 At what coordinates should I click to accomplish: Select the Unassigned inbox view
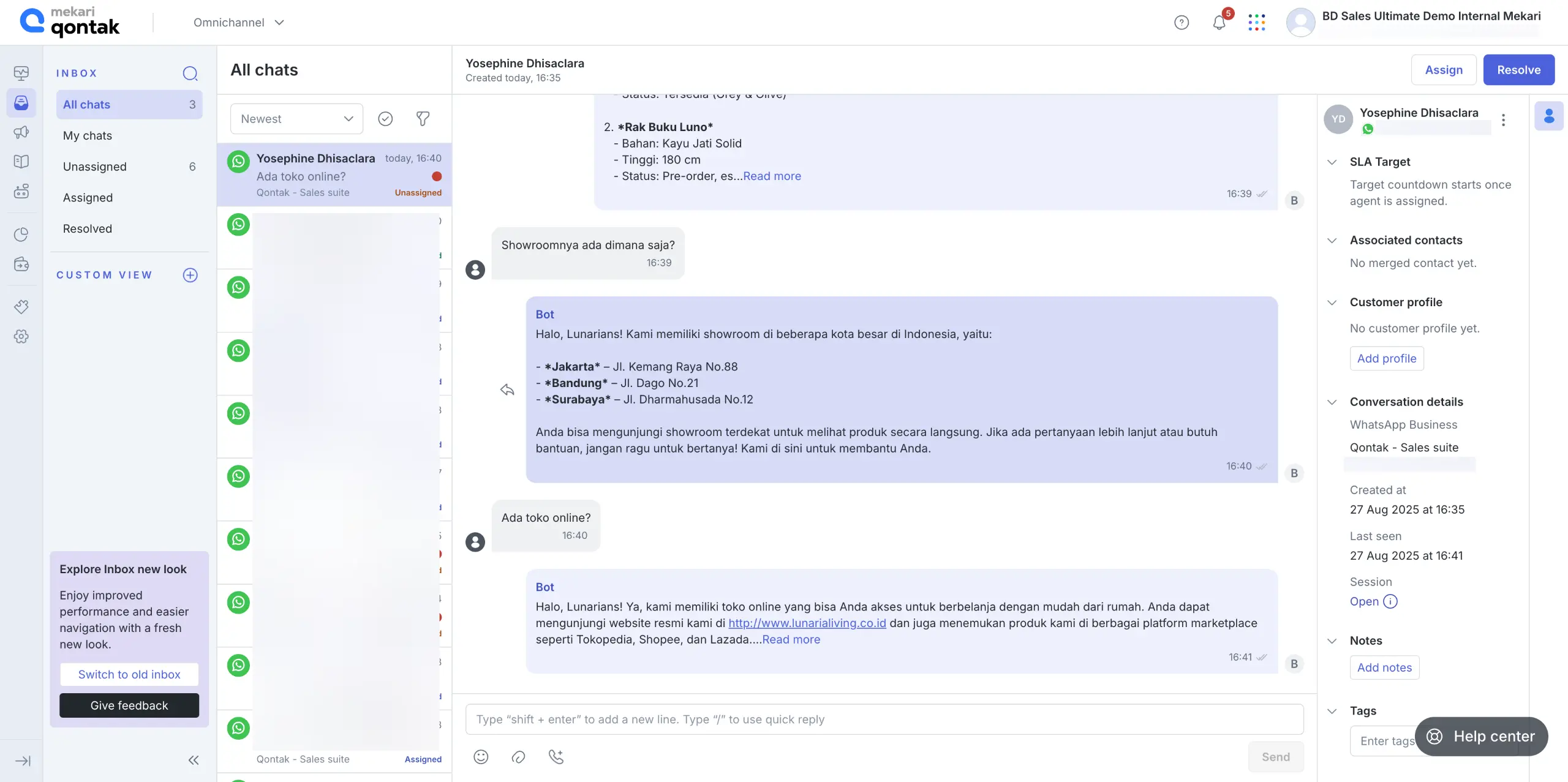95,167
